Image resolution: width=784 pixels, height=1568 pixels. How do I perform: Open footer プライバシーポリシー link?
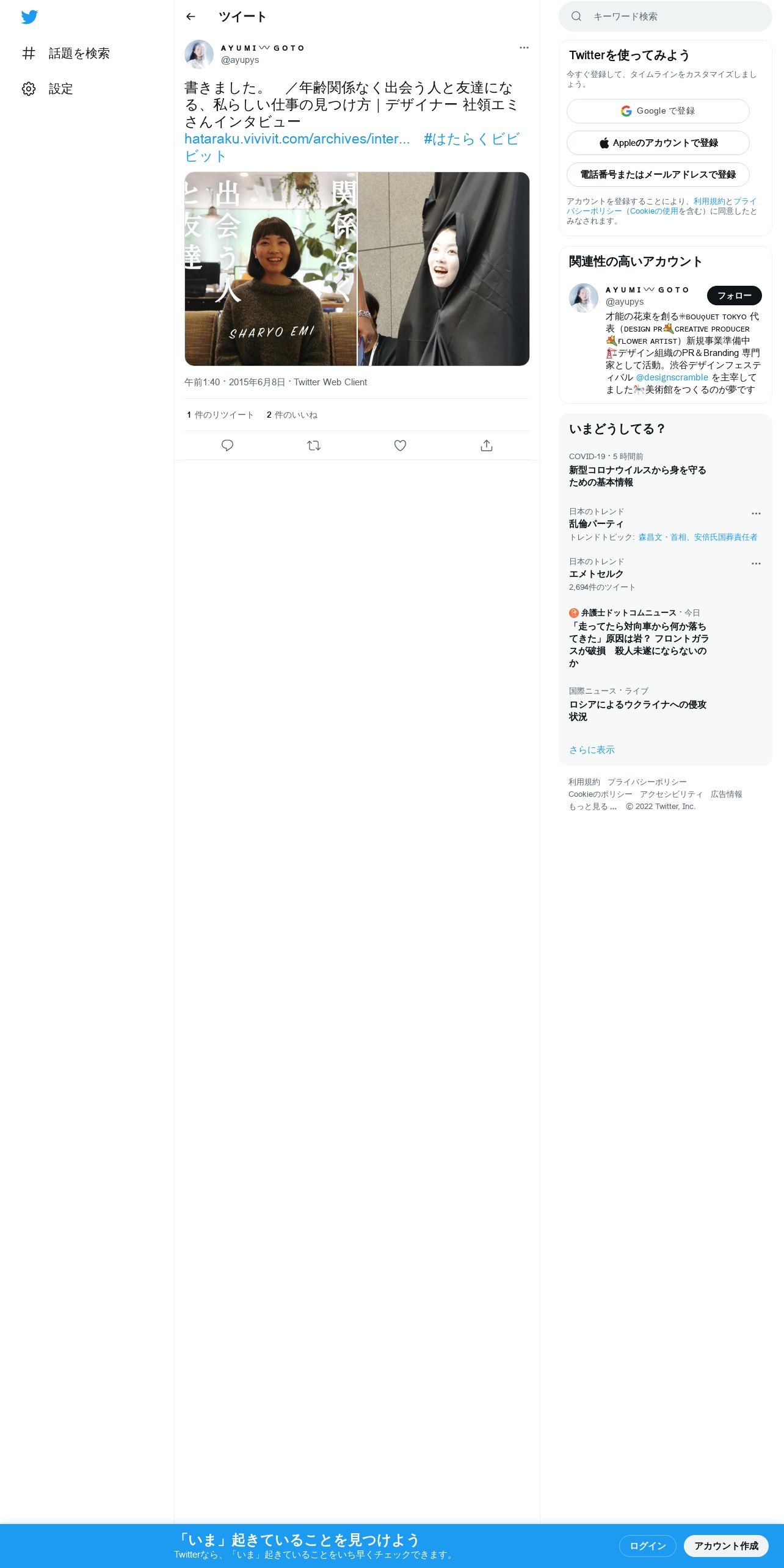647,782
